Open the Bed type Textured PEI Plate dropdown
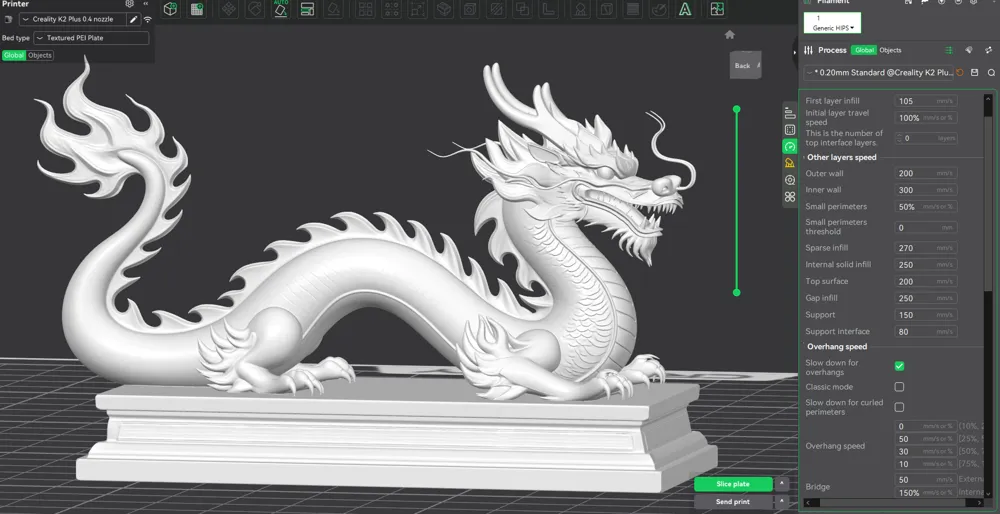Viewport: 1000px width, 514px height. (x=91, y=38)
